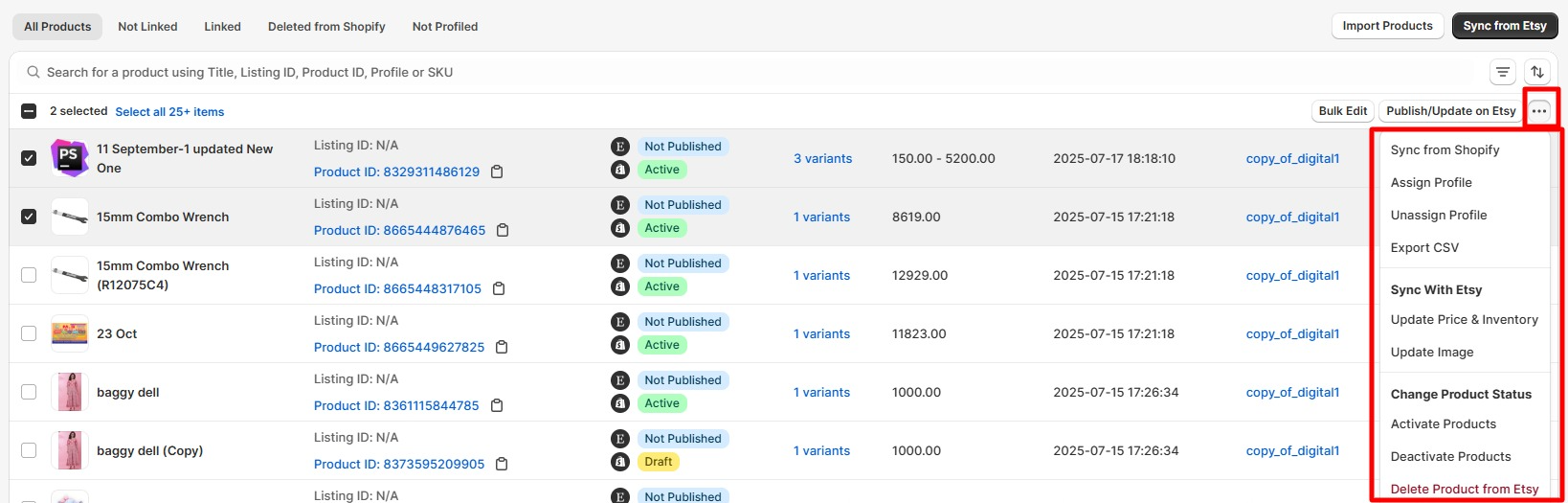1568x503 pixels.
Task: Click the sort arrows icon
Action: (x=1537, y=72)
